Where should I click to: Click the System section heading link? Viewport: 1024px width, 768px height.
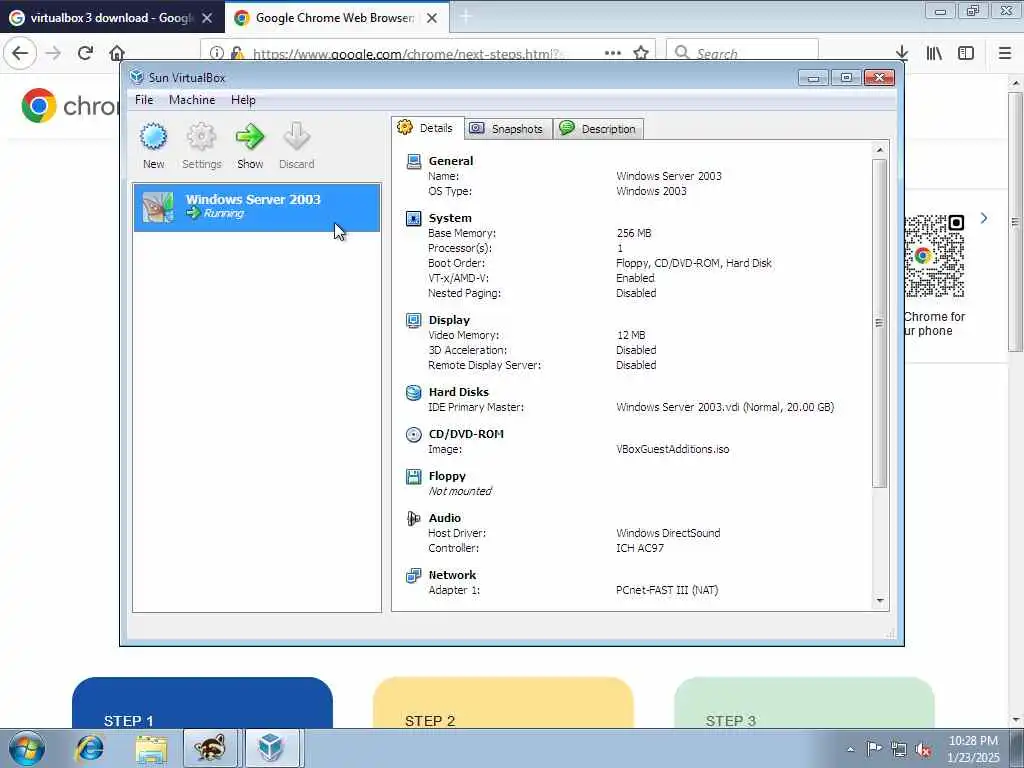coord(450,218)
